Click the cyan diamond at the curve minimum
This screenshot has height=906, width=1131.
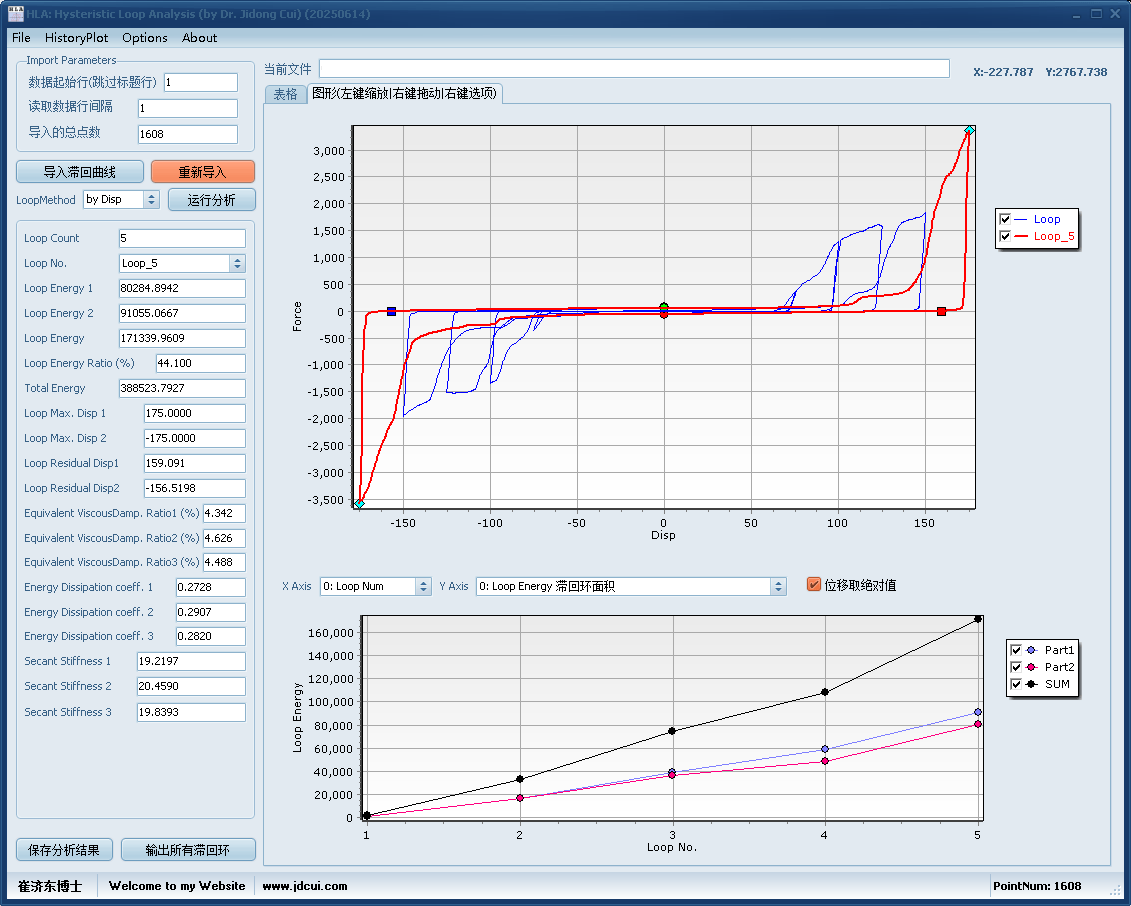click(359, 504)
